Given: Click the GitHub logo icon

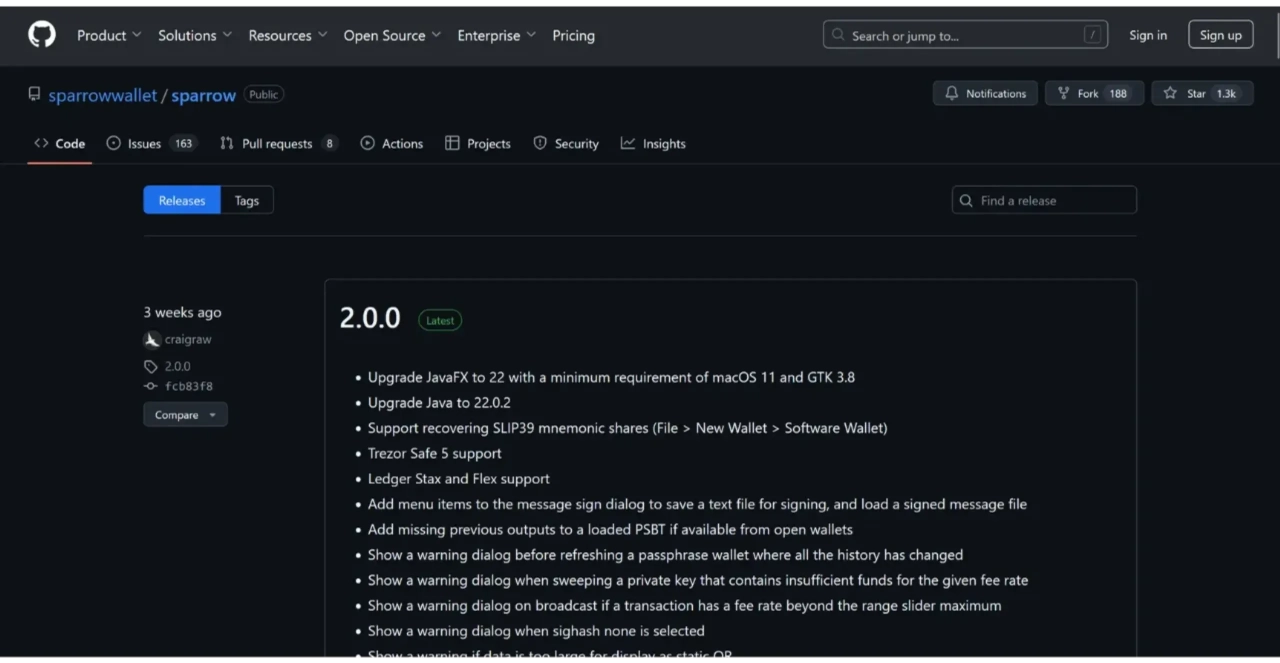Looking at the screenshot, I should pos(42,35).
